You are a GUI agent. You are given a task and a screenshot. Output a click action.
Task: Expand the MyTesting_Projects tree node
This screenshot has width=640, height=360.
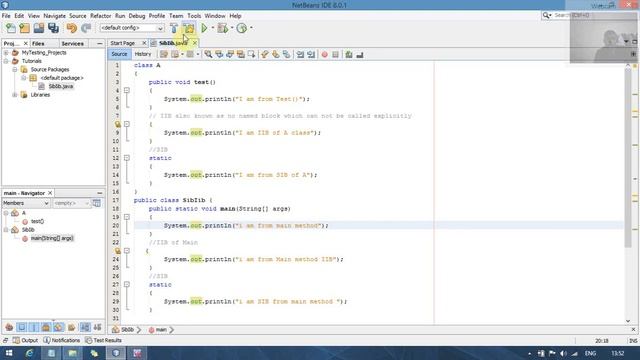[x=6, y=53]
